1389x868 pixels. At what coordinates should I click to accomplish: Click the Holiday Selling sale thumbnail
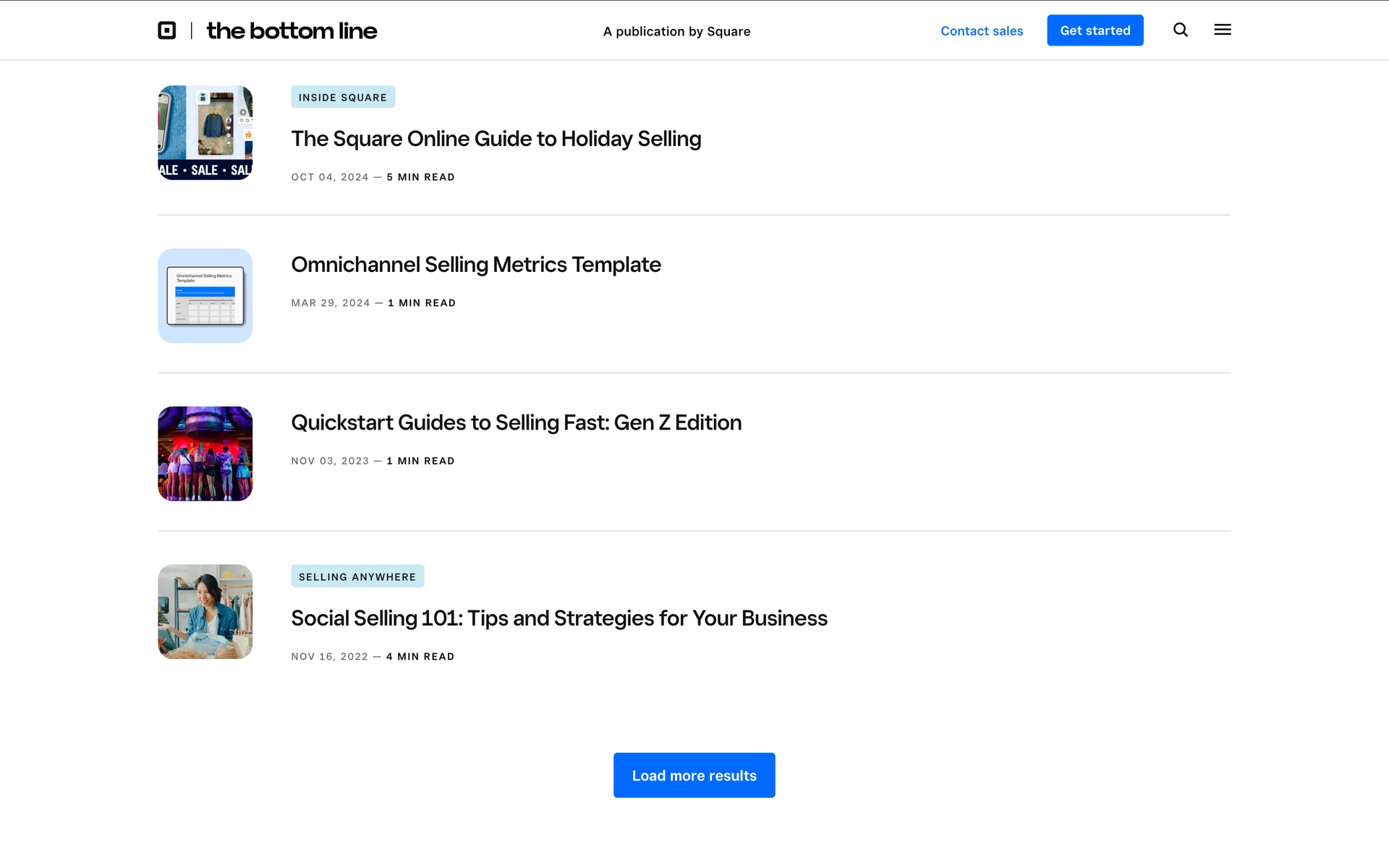pos(205,133)
